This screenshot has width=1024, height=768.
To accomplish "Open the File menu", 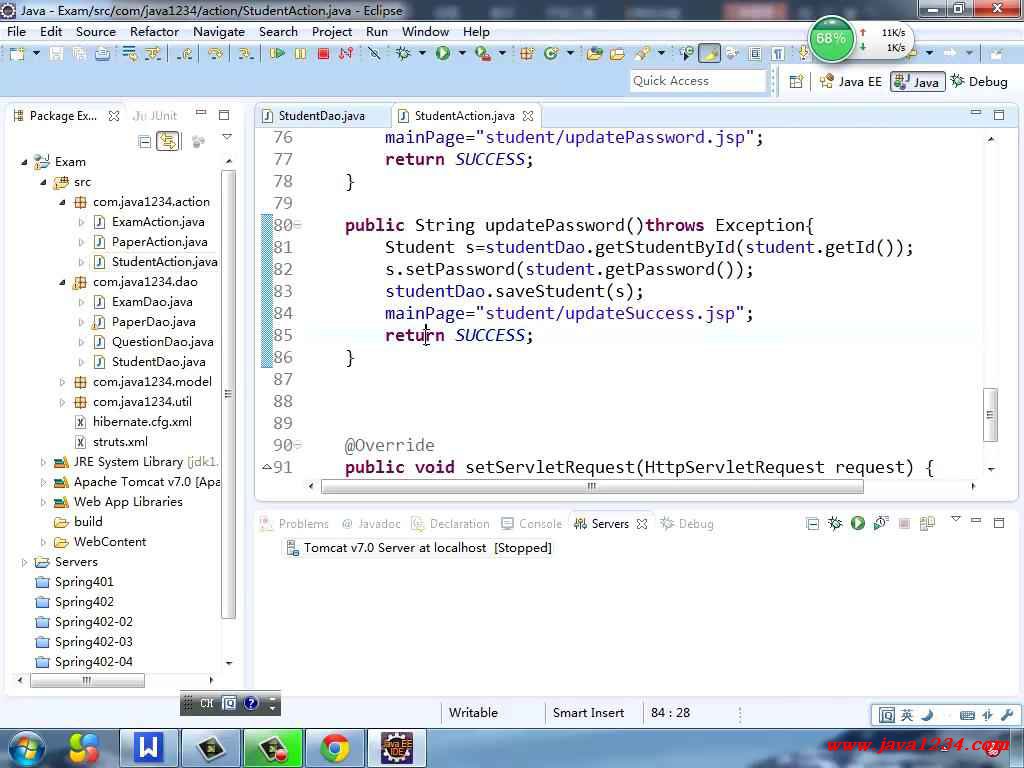I will click(16, 31).
